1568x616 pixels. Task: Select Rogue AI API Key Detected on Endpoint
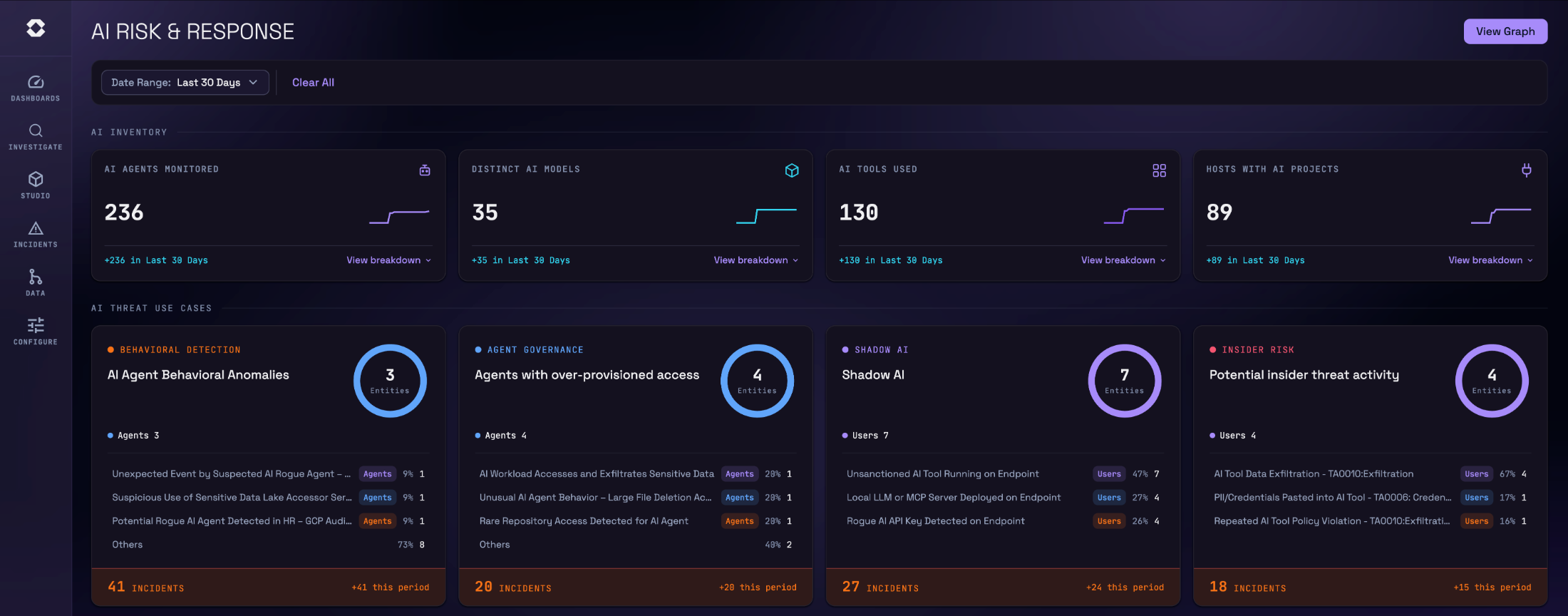(1003, 521)
